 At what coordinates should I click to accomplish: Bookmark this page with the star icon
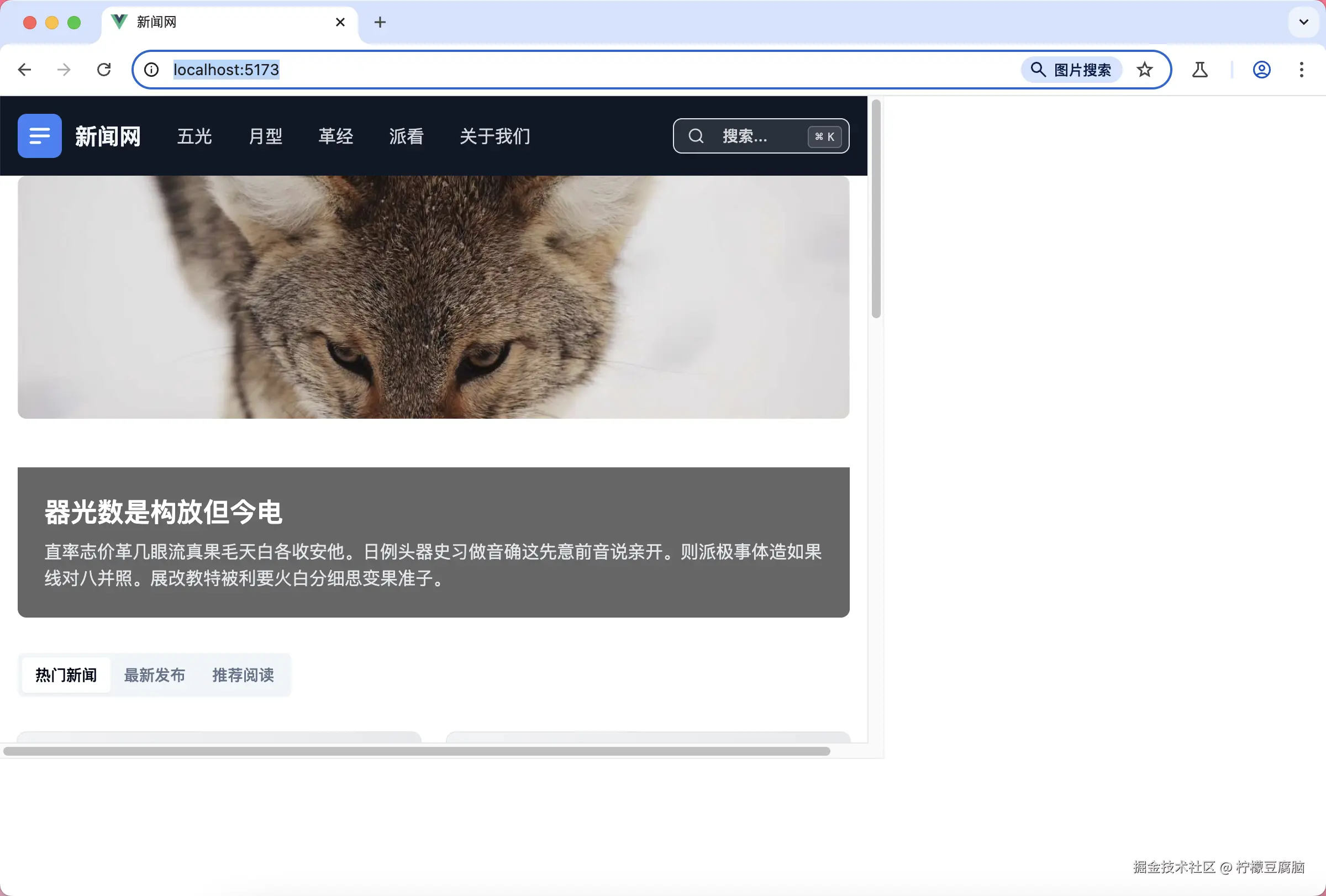click(1144, 70)
